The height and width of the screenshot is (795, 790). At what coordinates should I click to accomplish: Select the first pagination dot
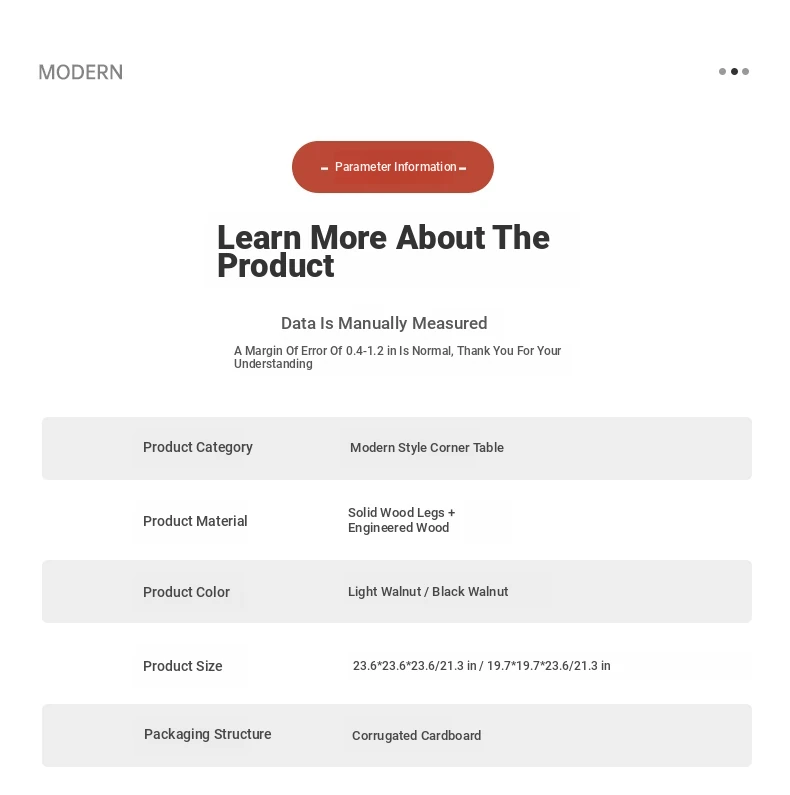click(x=722, y=71)
